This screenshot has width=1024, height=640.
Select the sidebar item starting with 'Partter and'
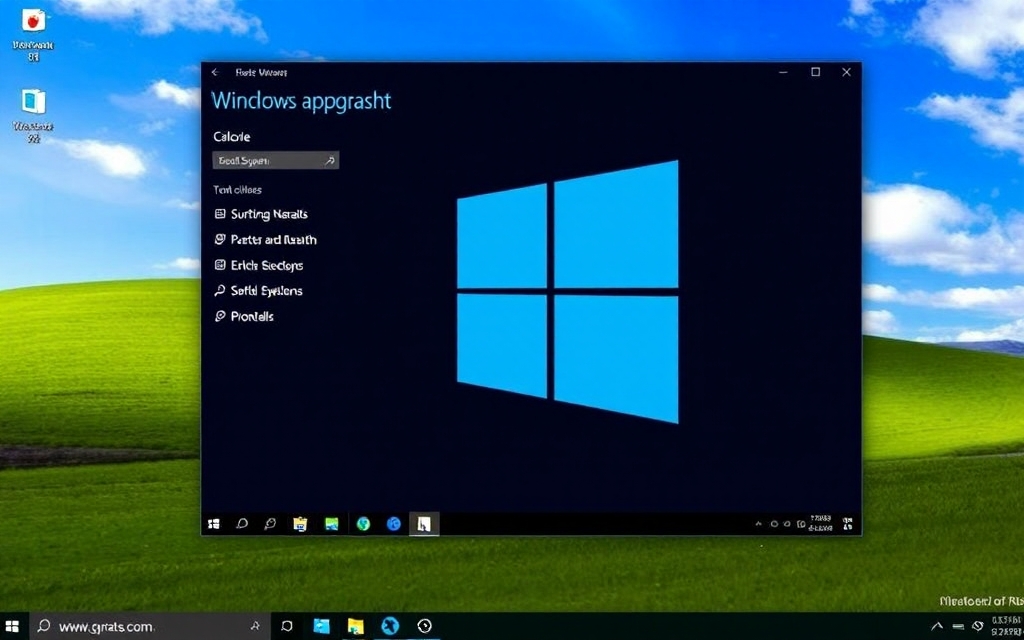click(x=266, y=240)
